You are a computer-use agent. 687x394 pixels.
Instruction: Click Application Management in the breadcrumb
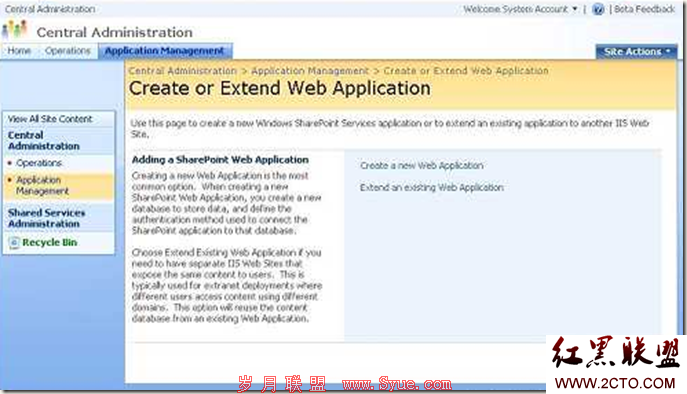click(310, 71)
